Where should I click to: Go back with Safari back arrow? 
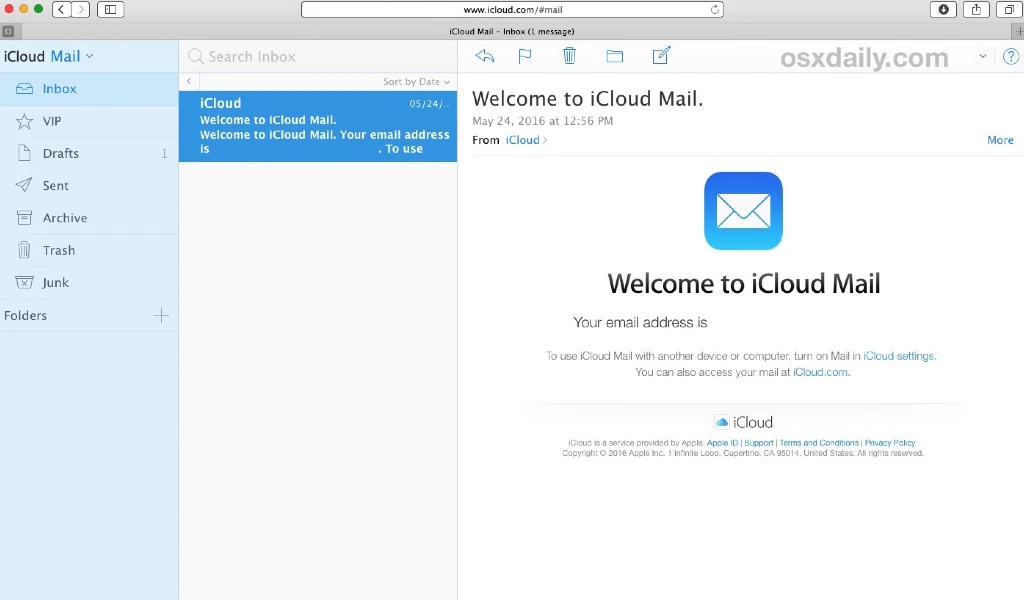point(61,9)
